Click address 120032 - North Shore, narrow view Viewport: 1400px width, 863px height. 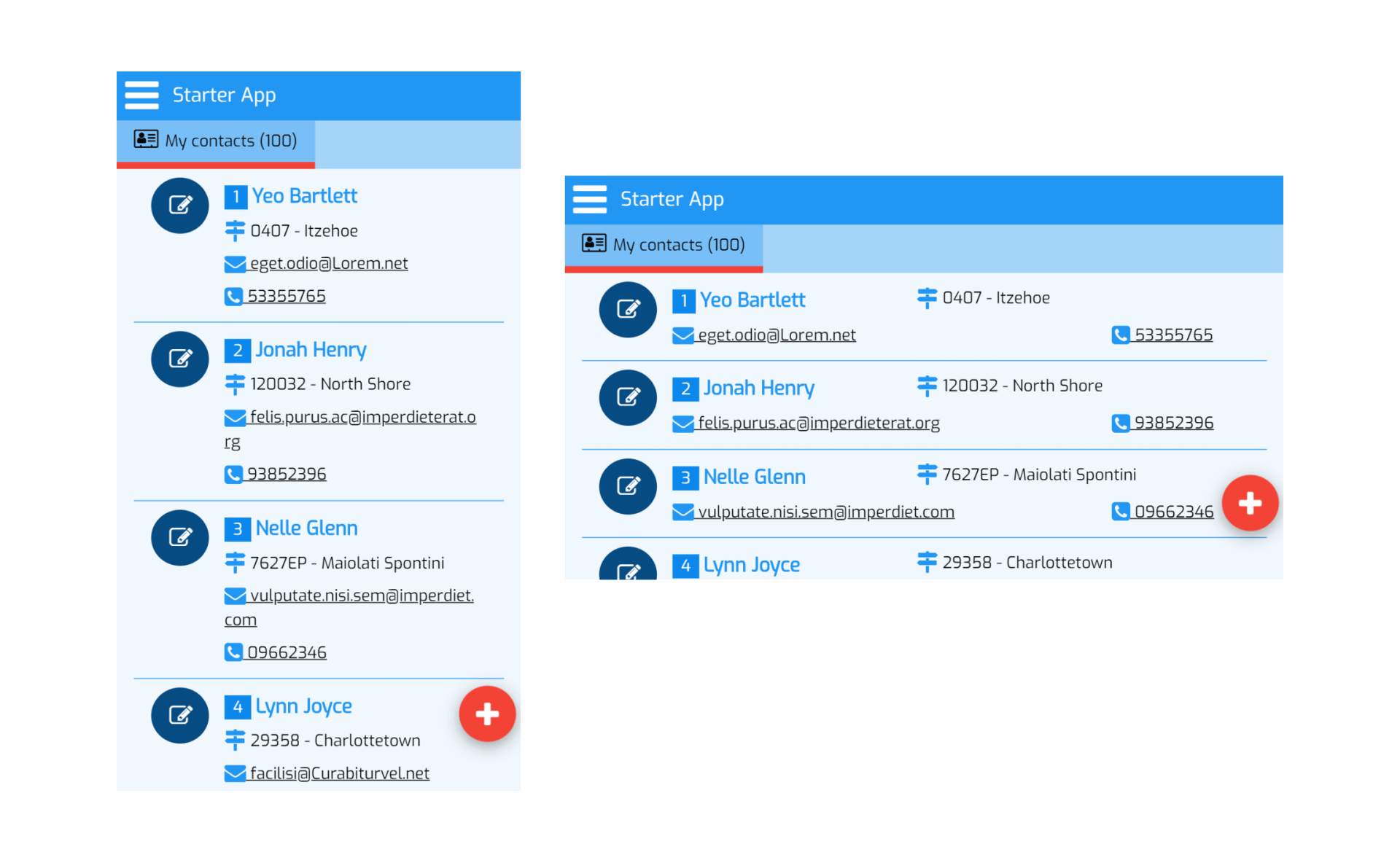[330, 384]
